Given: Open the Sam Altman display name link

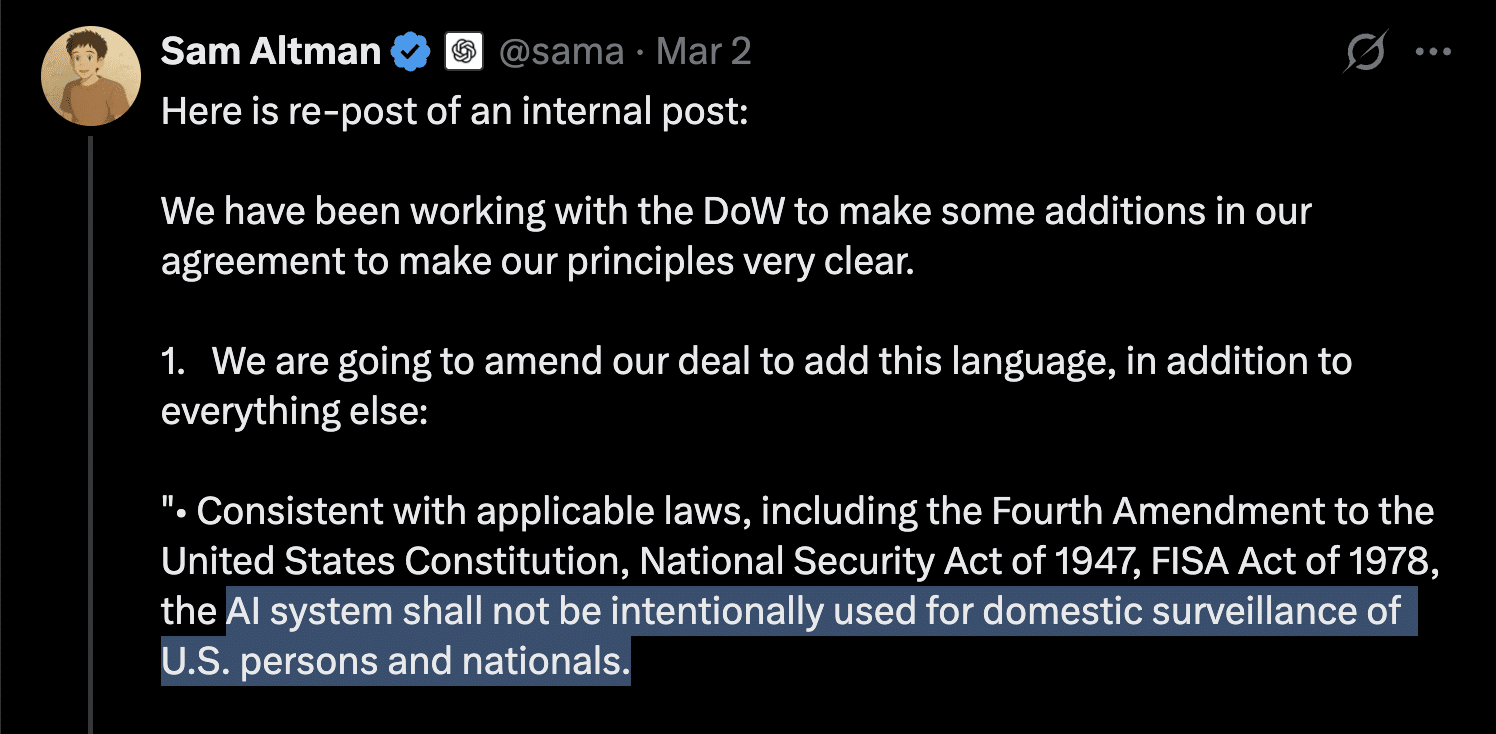Looking at the screenshot, I should click(270, 52).
